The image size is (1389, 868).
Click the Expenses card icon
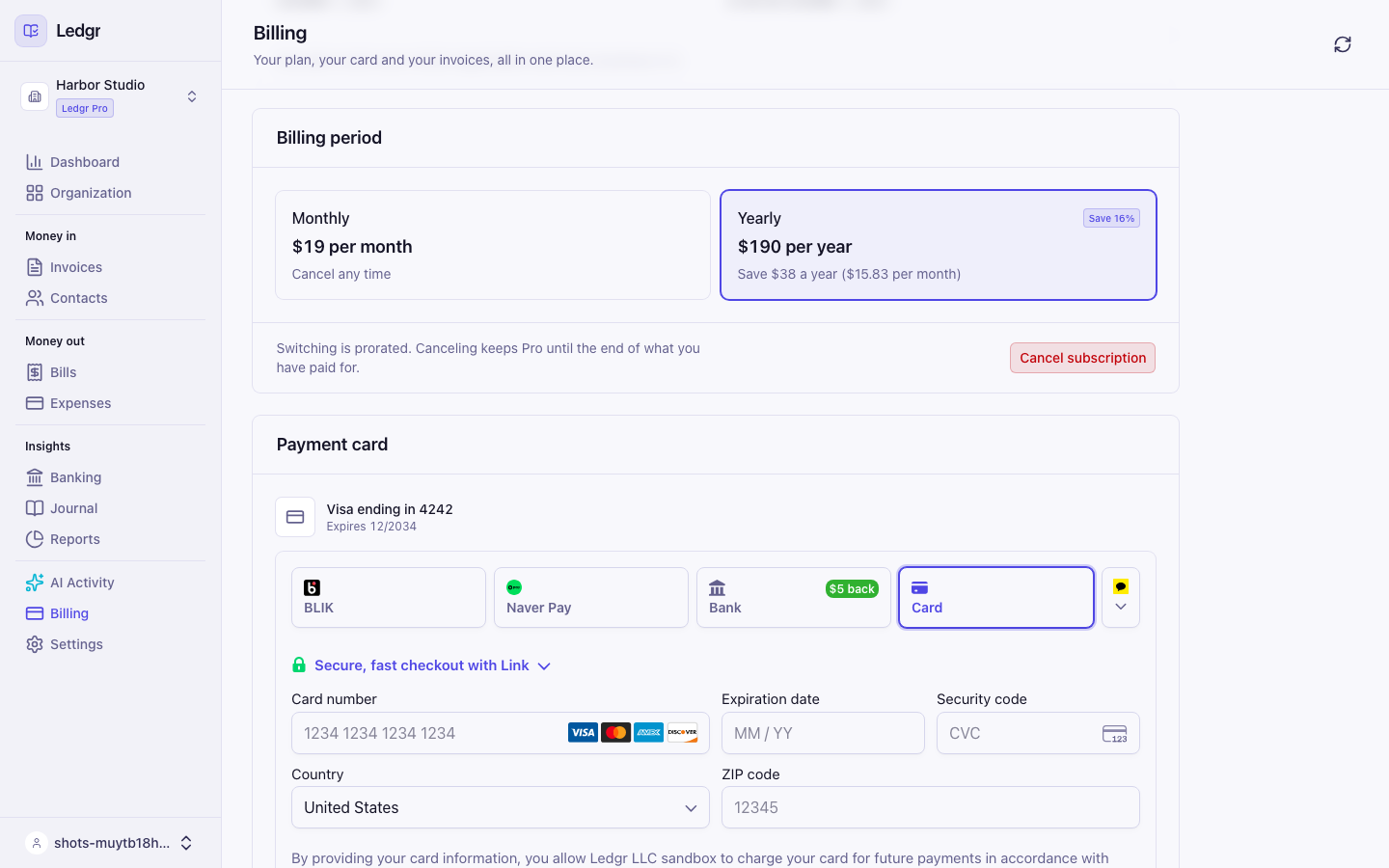click(35, 403)
